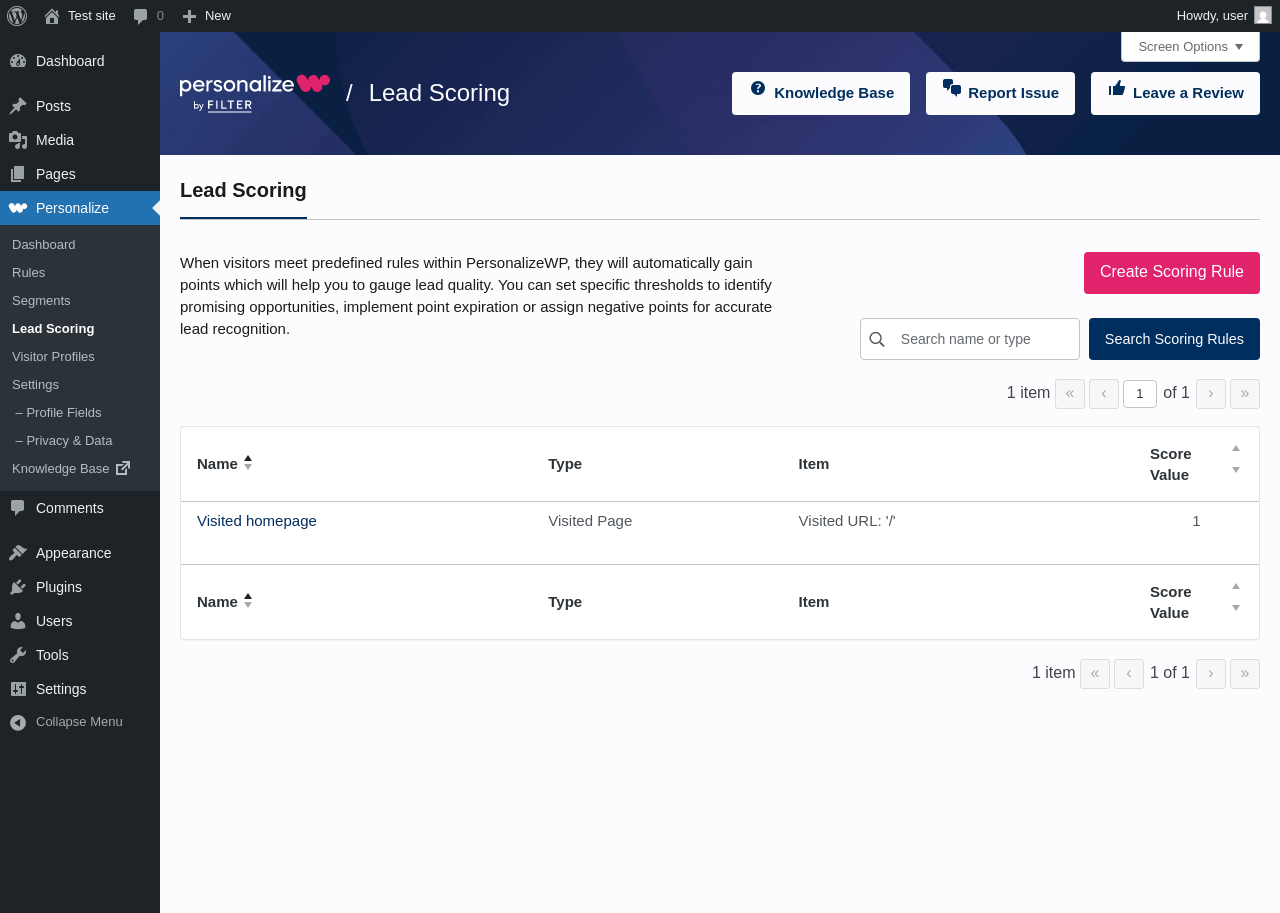
Task: Click the Search name or type field
Action: pos(985,339)
